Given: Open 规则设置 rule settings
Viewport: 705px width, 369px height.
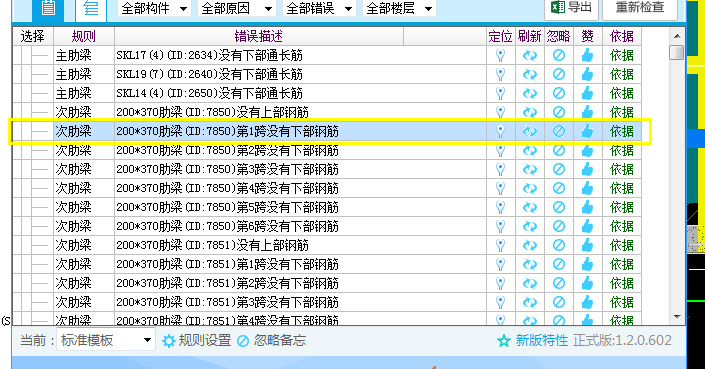Looking at the screenshot, I should point(196,340).
